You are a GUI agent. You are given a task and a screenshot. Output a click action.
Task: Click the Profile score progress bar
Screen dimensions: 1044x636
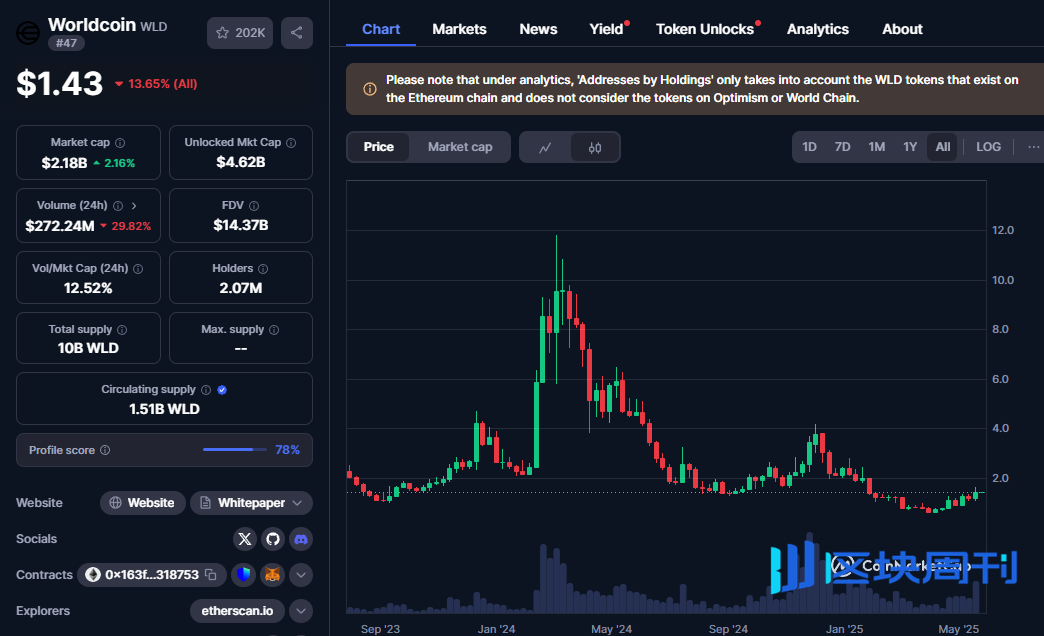[x=235, y=450]
